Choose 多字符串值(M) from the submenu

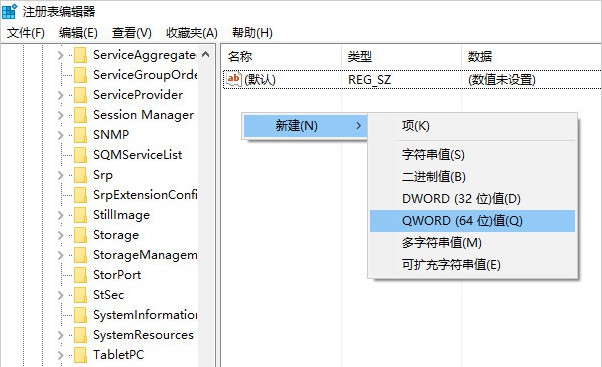(472, 243)
